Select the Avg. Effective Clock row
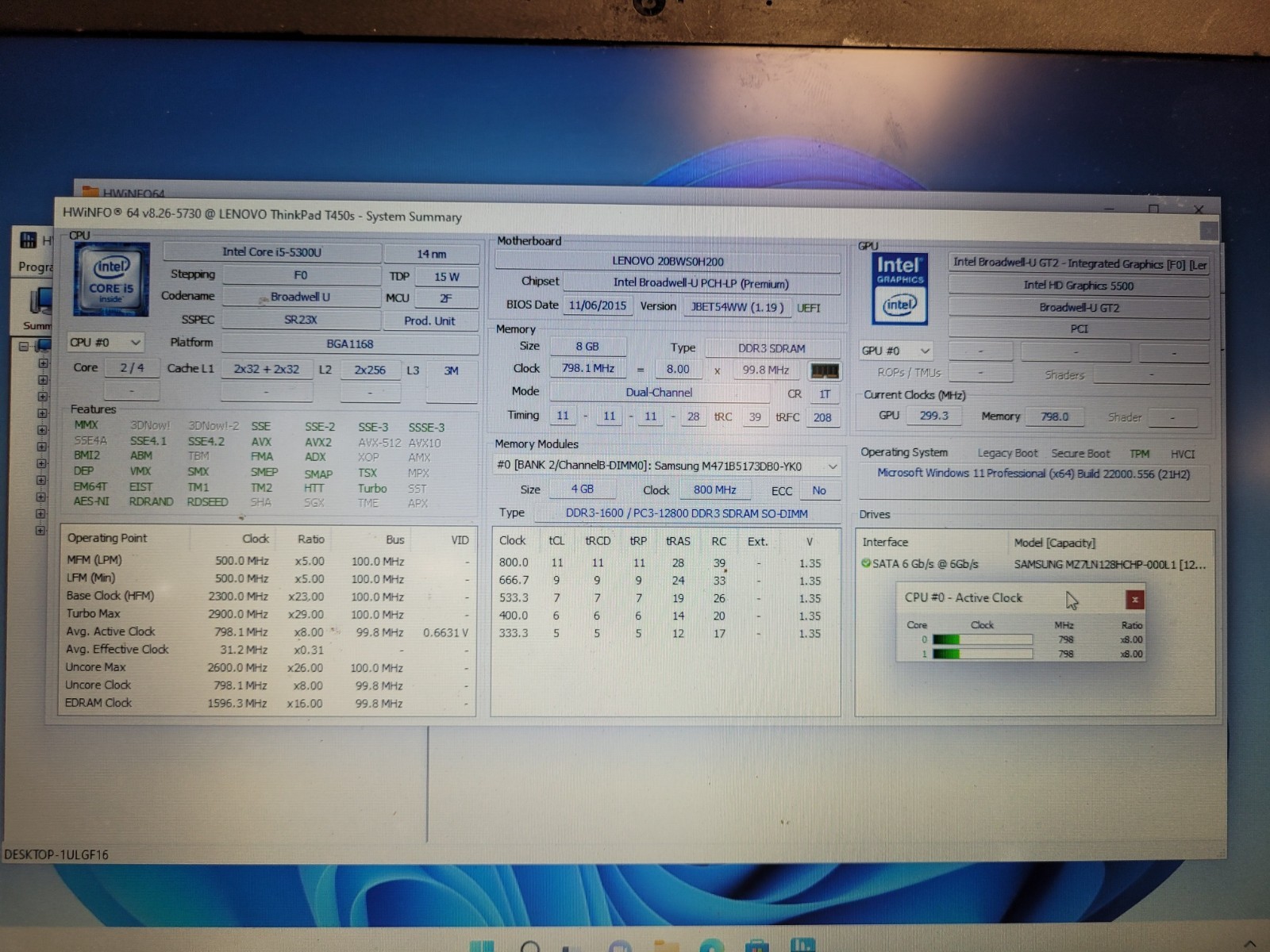1270x952 pixels. [x=267, y=649]
